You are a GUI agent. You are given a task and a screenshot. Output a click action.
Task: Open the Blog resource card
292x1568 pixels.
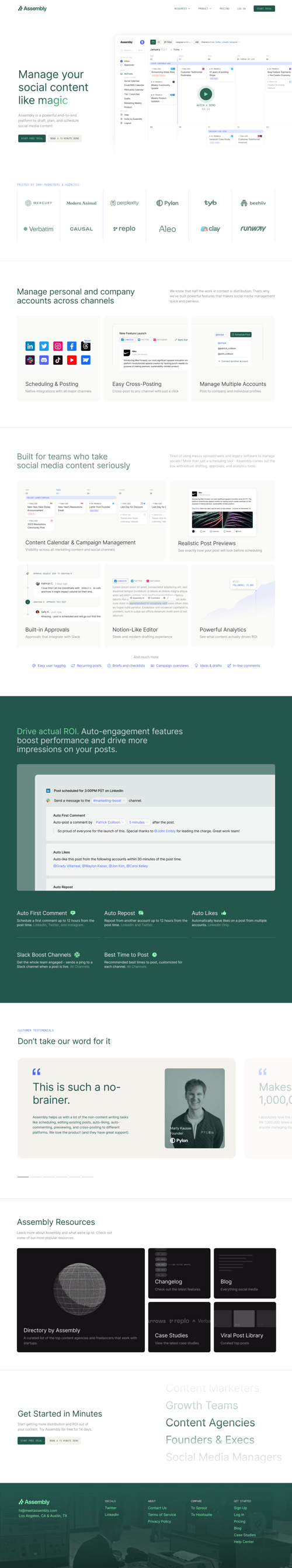(245, 1273)
